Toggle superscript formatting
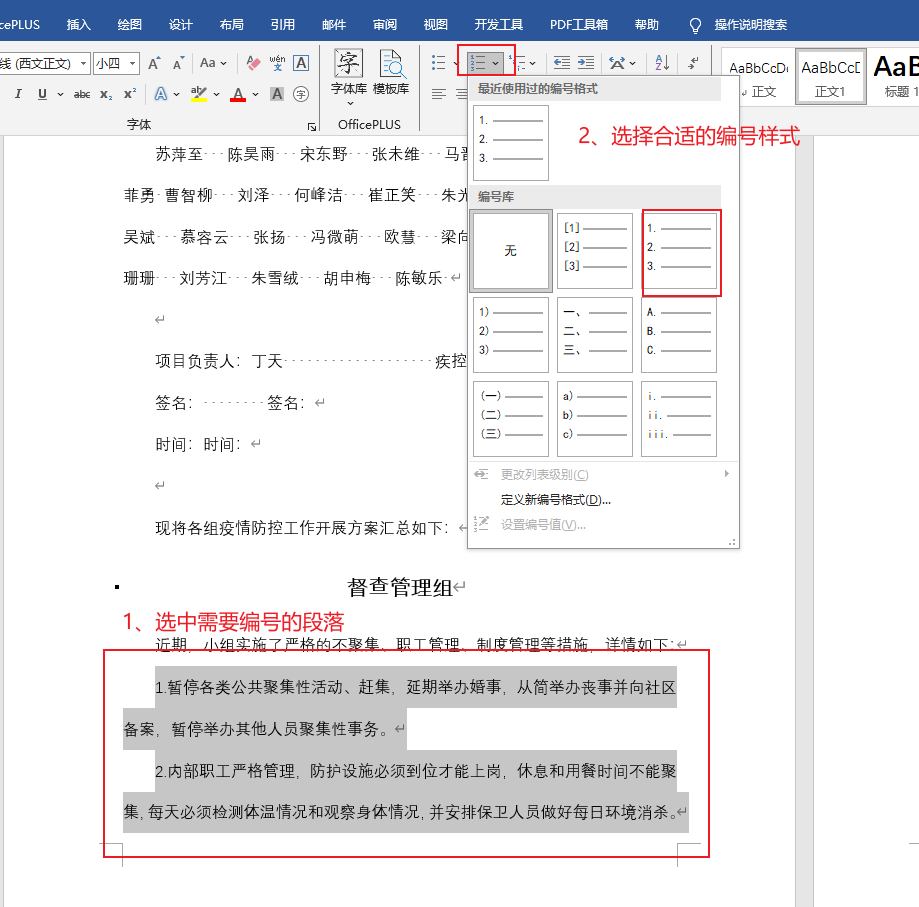 [x=130, y=94]
